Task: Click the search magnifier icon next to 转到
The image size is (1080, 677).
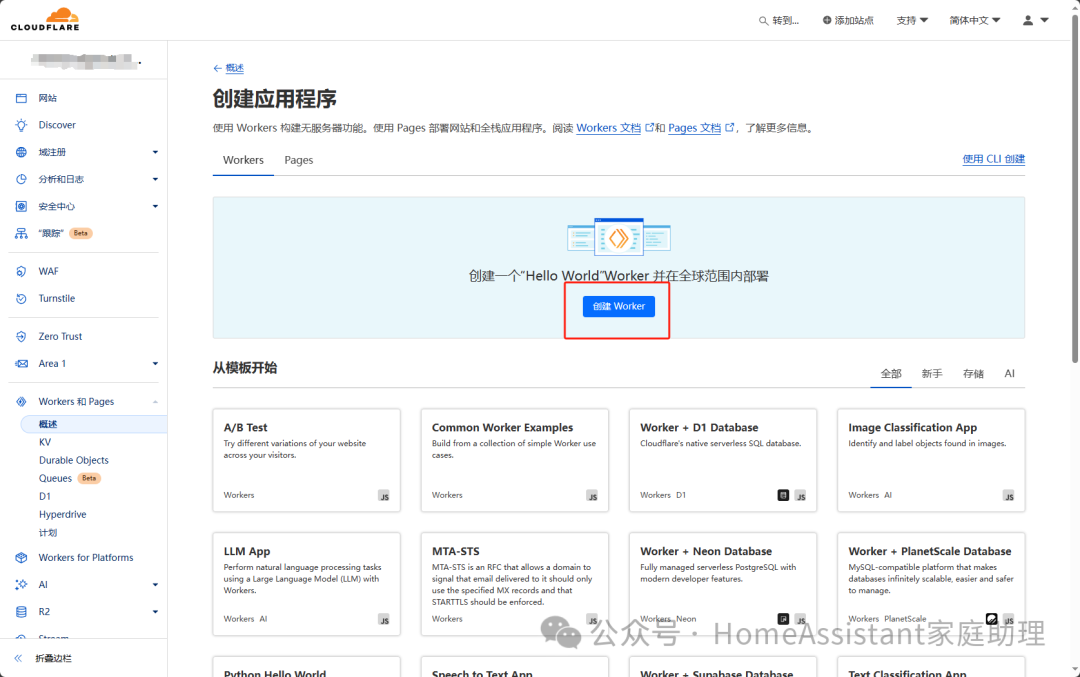Action: tap(763, 21)
